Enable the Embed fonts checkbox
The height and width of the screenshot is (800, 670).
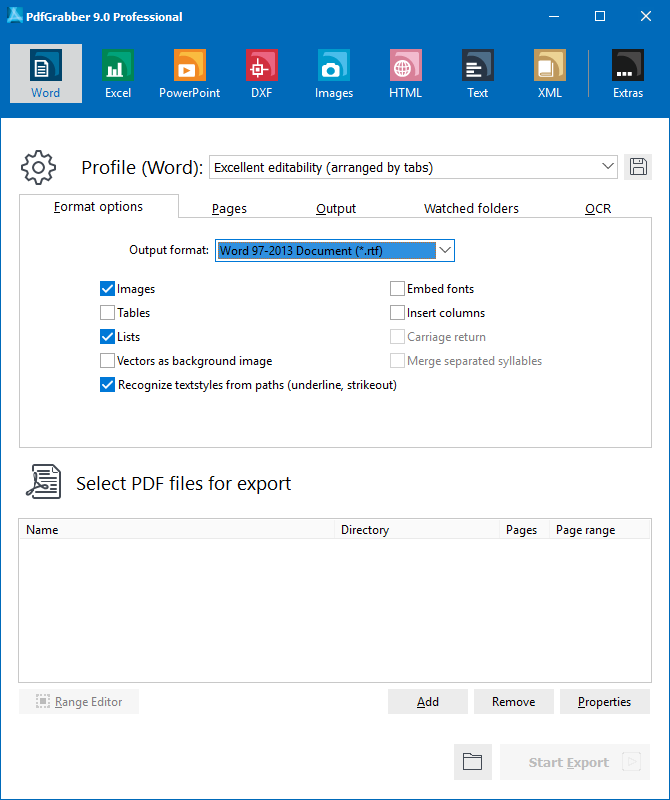coord(397,289)
